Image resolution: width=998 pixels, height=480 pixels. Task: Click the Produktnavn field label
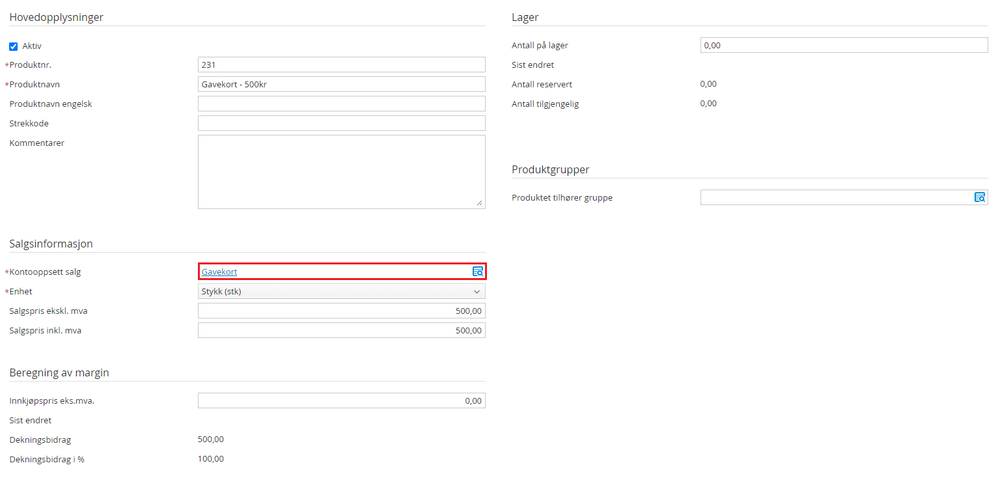click(x=35, y=84)
